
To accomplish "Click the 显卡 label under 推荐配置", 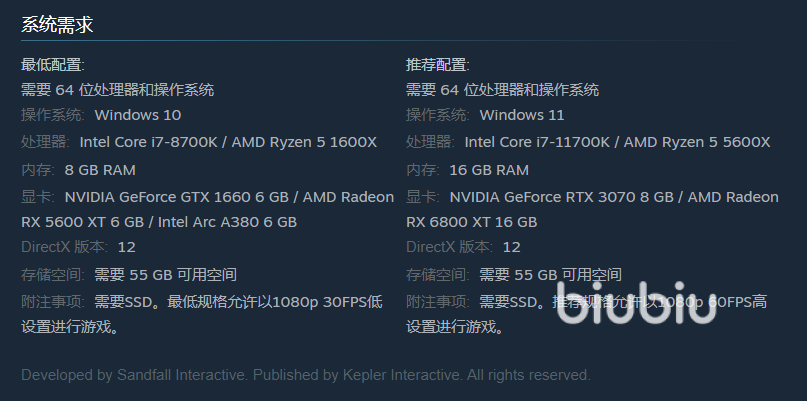I will [x=423, y=197].
